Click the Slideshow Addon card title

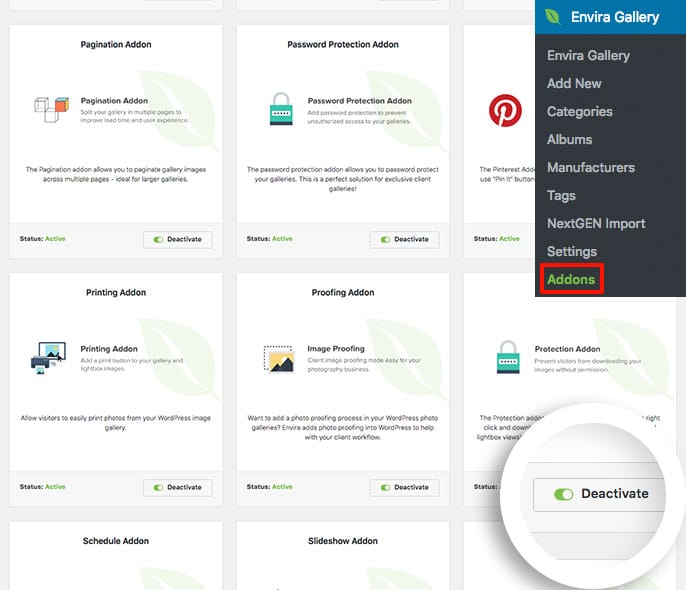pos(343,541)
